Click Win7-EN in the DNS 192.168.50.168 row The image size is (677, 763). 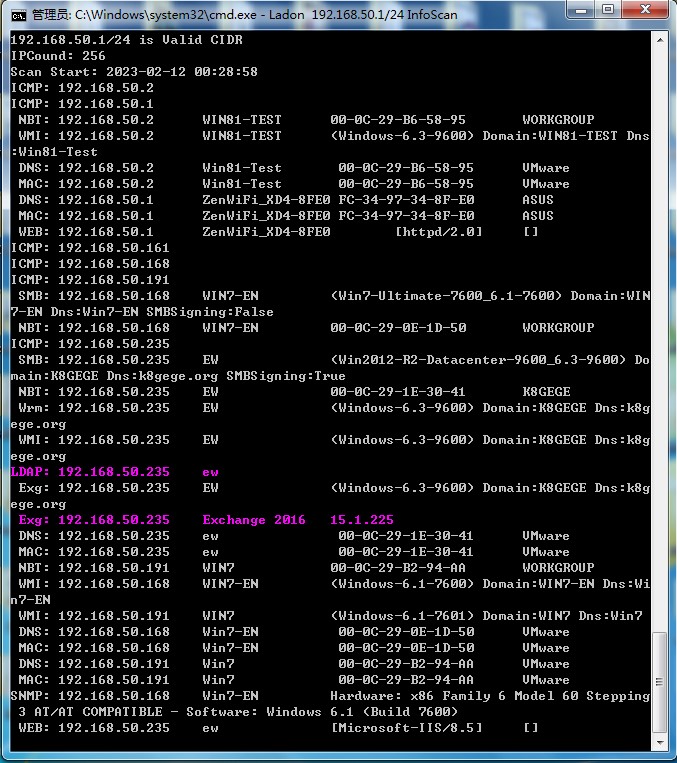230,632
